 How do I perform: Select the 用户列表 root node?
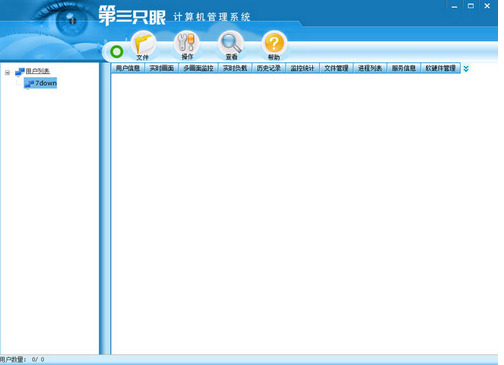point(38,71)
